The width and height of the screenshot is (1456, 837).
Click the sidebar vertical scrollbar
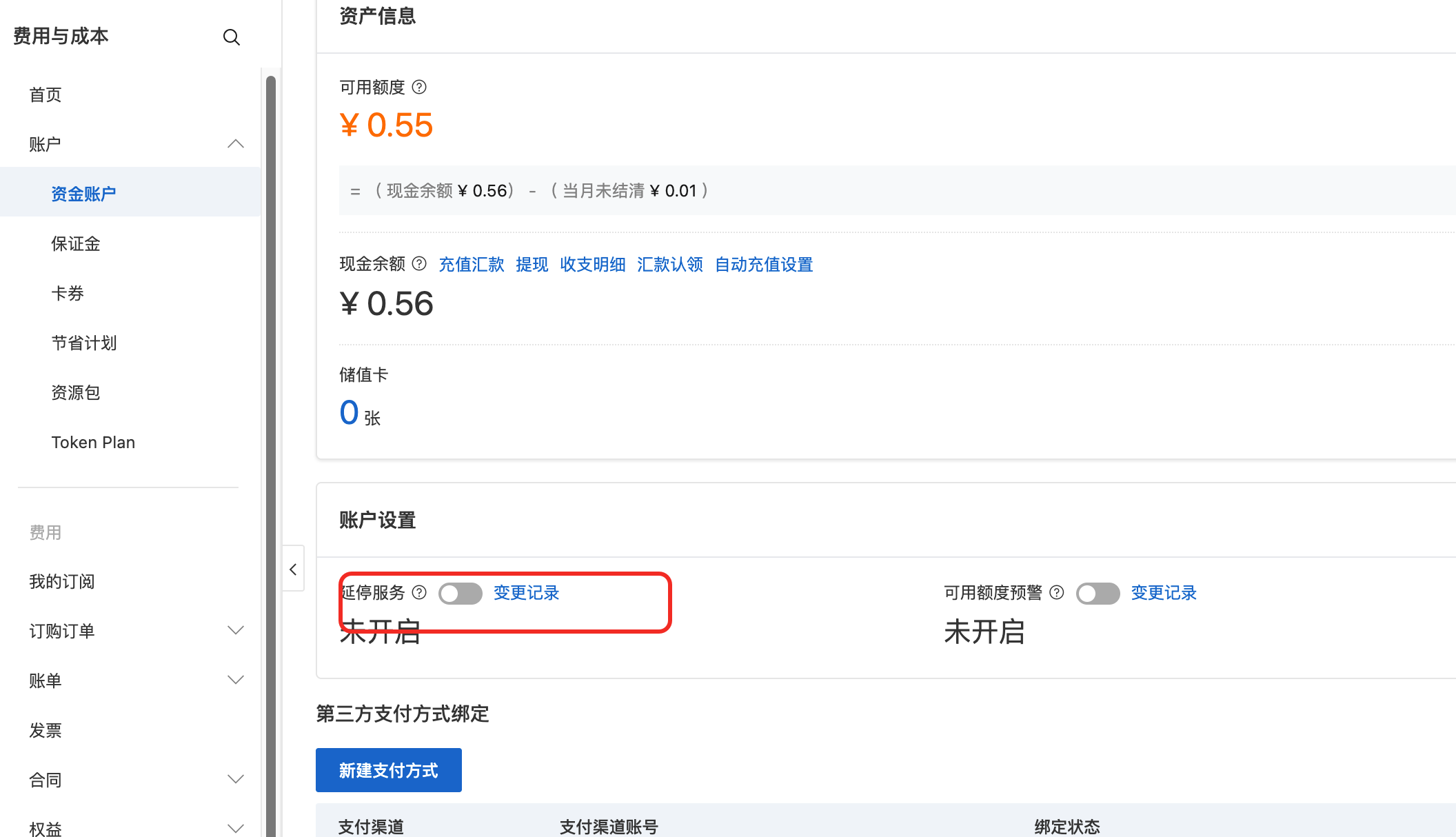[271, 455]
